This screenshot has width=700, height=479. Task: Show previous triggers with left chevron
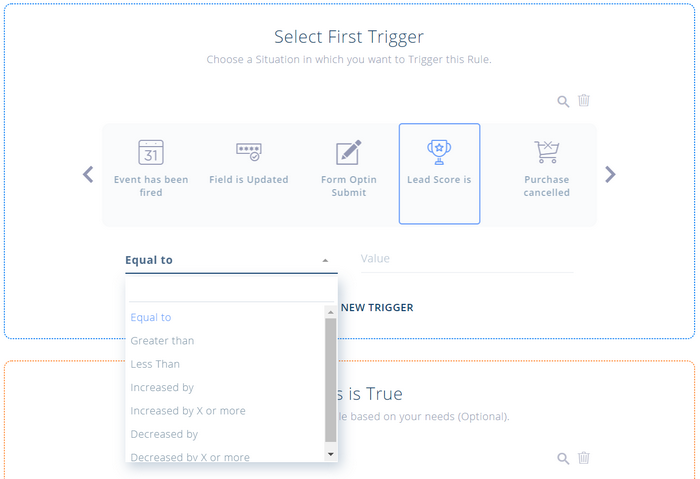click(88, 174)
